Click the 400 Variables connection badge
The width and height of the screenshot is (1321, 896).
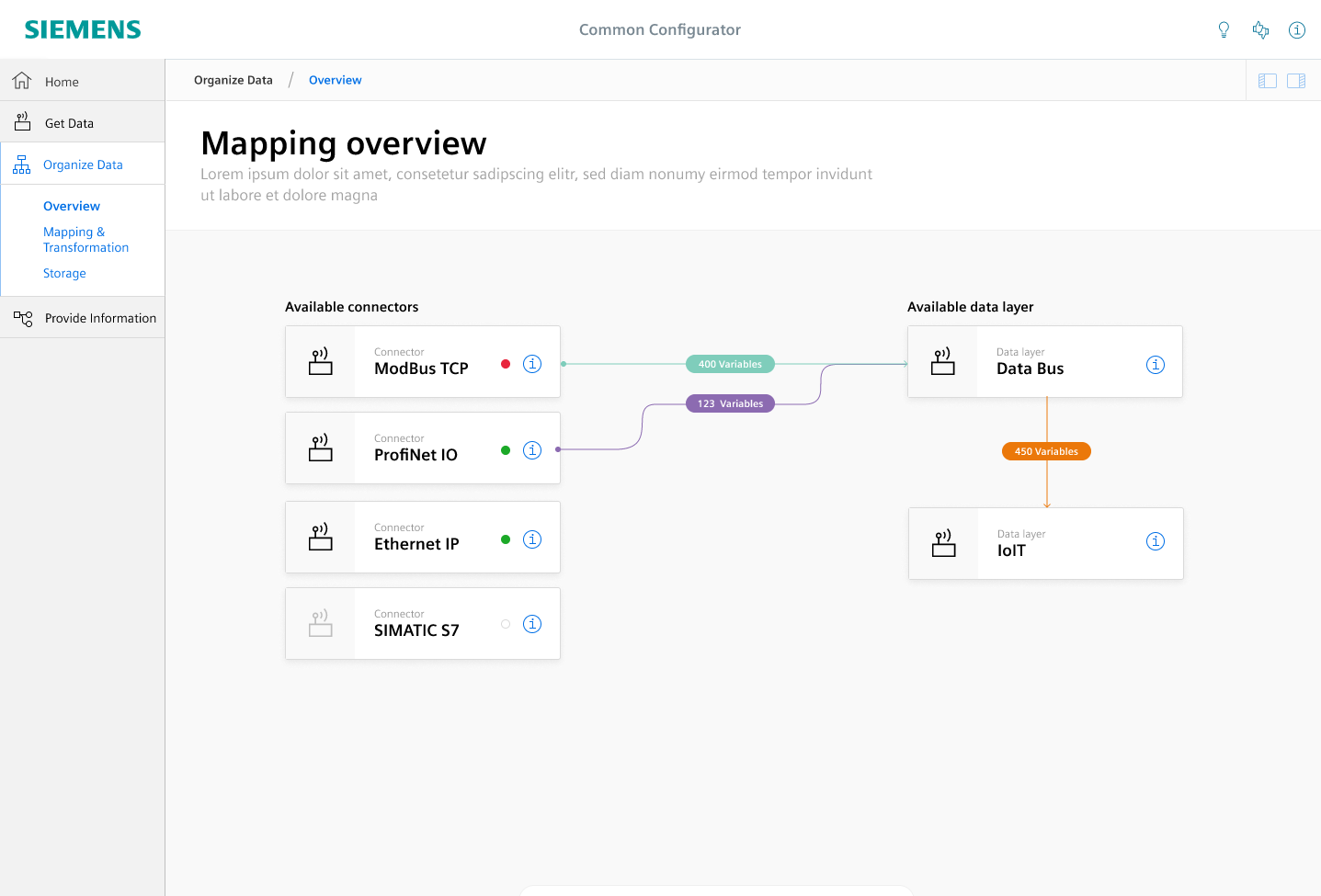point(730,364)
